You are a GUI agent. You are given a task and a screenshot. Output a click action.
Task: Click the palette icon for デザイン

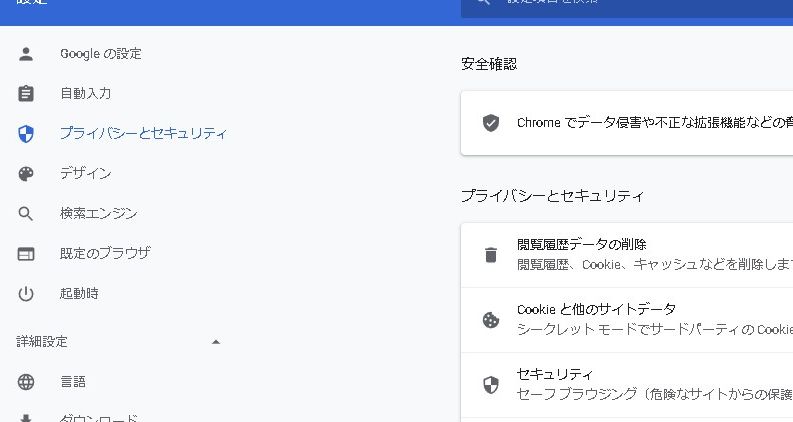click(x=26, y=174)
